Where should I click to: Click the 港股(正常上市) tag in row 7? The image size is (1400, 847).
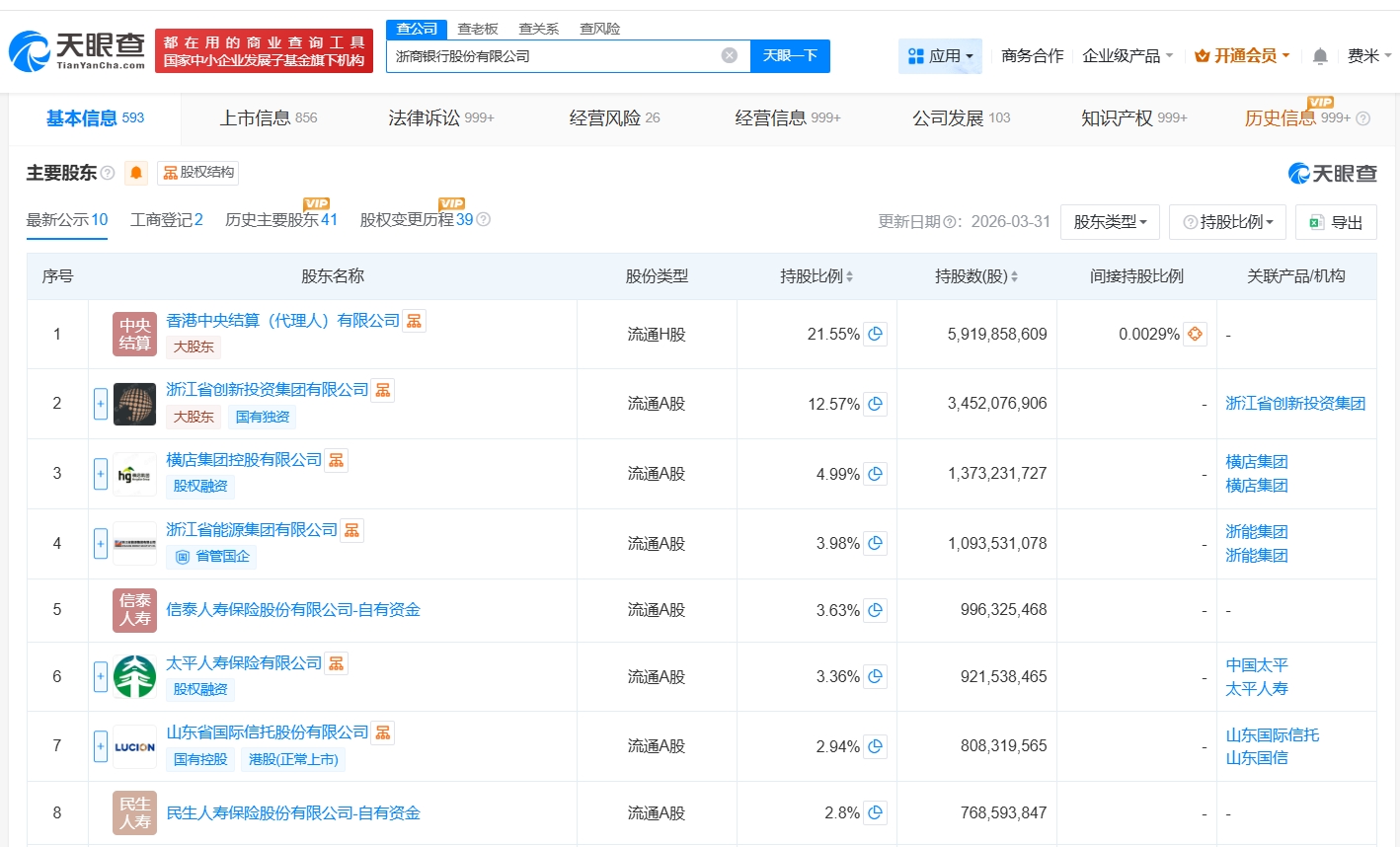293,759
